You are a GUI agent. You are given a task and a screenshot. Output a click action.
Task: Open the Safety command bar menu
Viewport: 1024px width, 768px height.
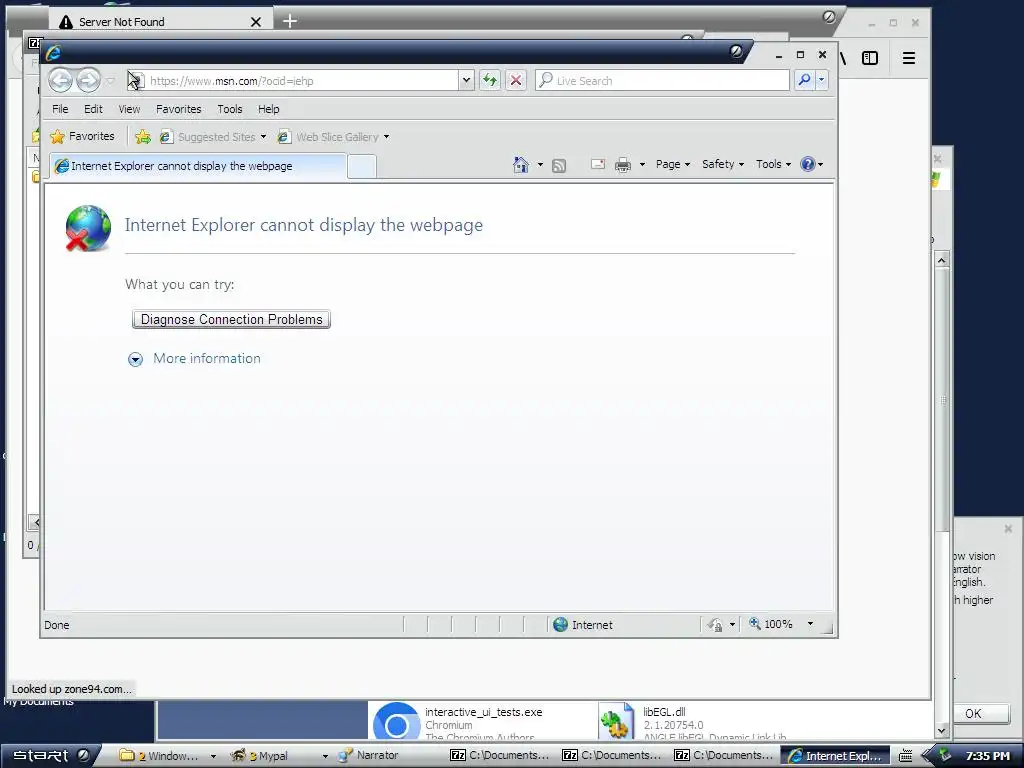[723, 165]
